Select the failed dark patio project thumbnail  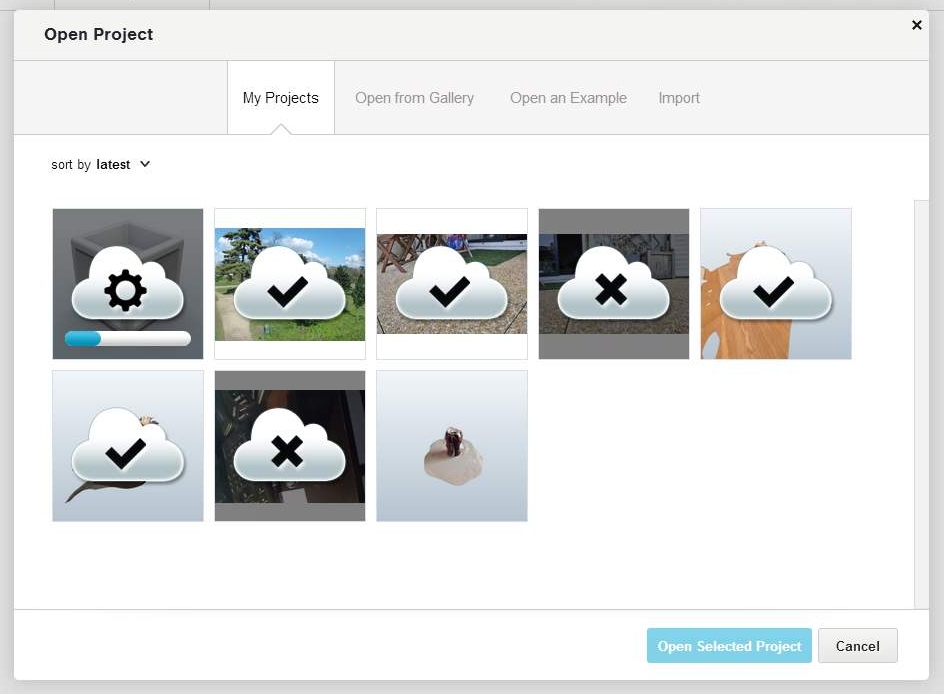click(x=613, y=284)
